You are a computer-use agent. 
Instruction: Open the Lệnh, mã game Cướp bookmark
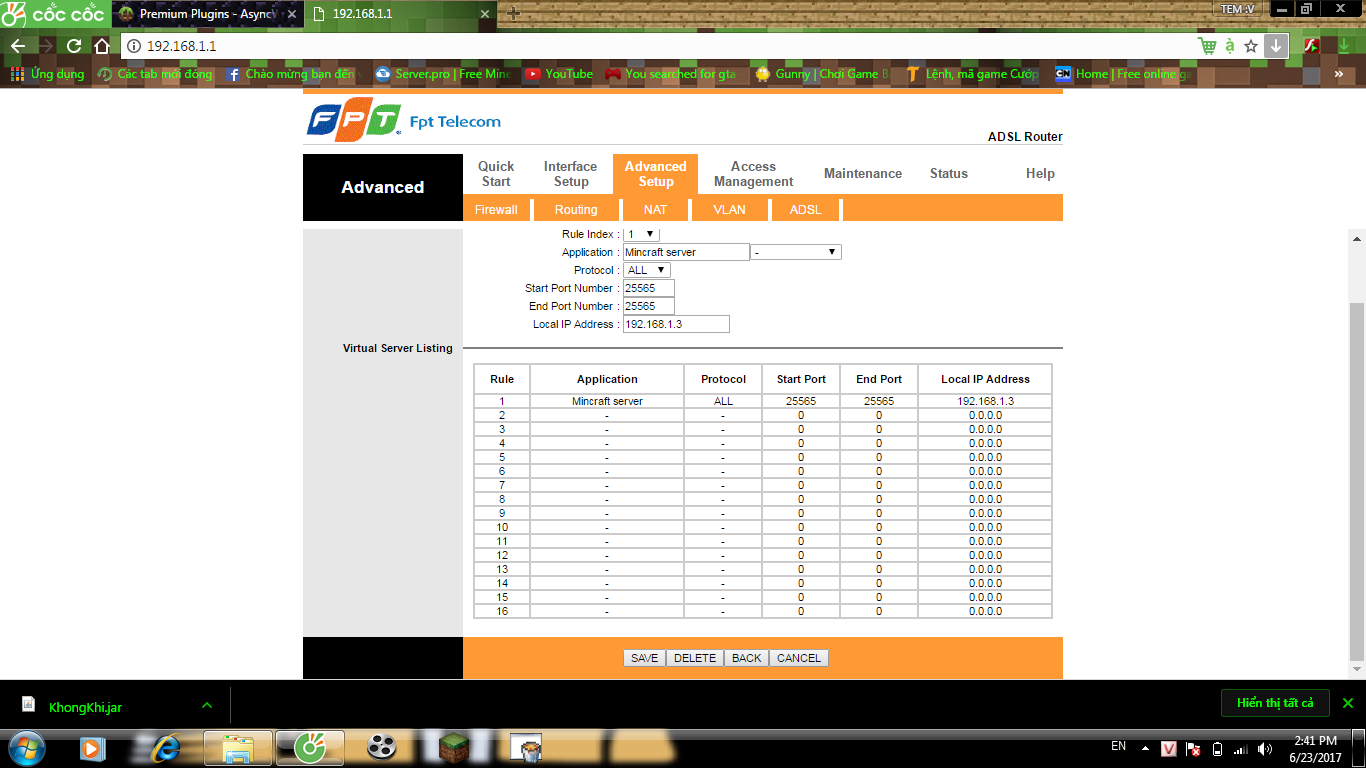point(972,74)
